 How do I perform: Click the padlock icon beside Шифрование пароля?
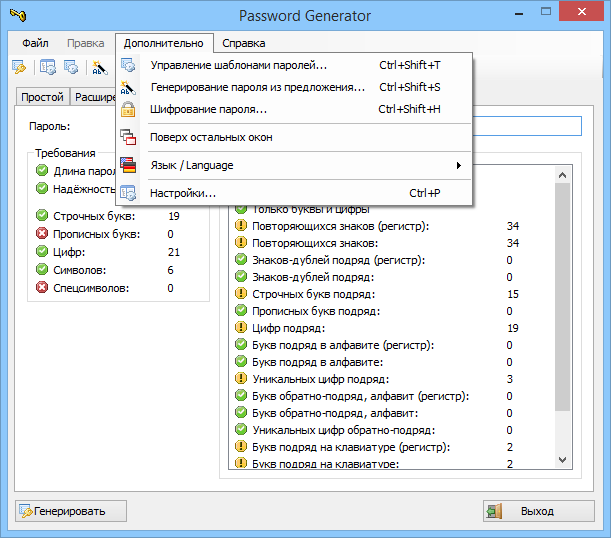[128, 109]
